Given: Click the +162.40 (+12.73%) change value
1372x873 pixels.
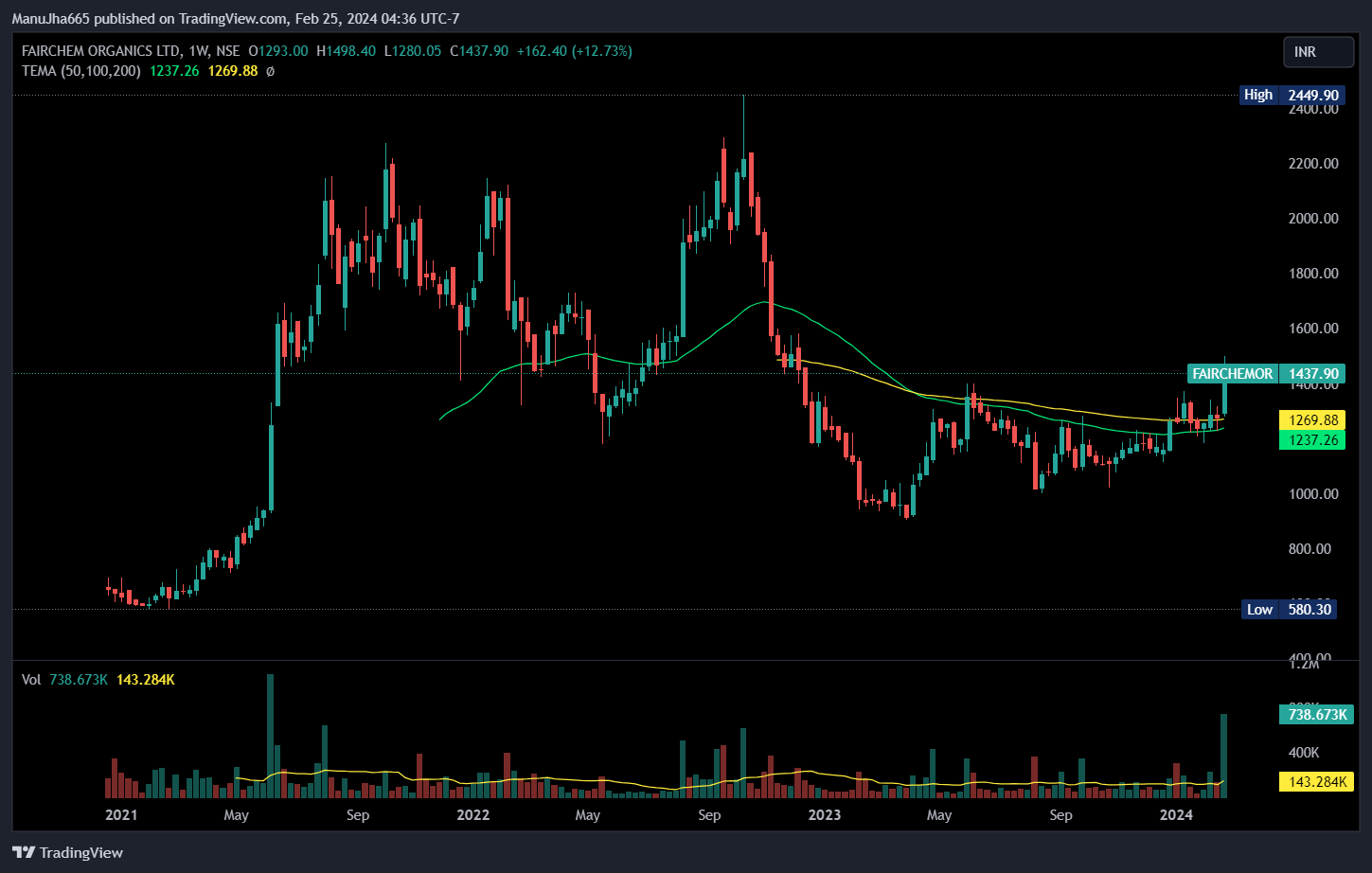Looking at the screenshot, I should [575, 51].
